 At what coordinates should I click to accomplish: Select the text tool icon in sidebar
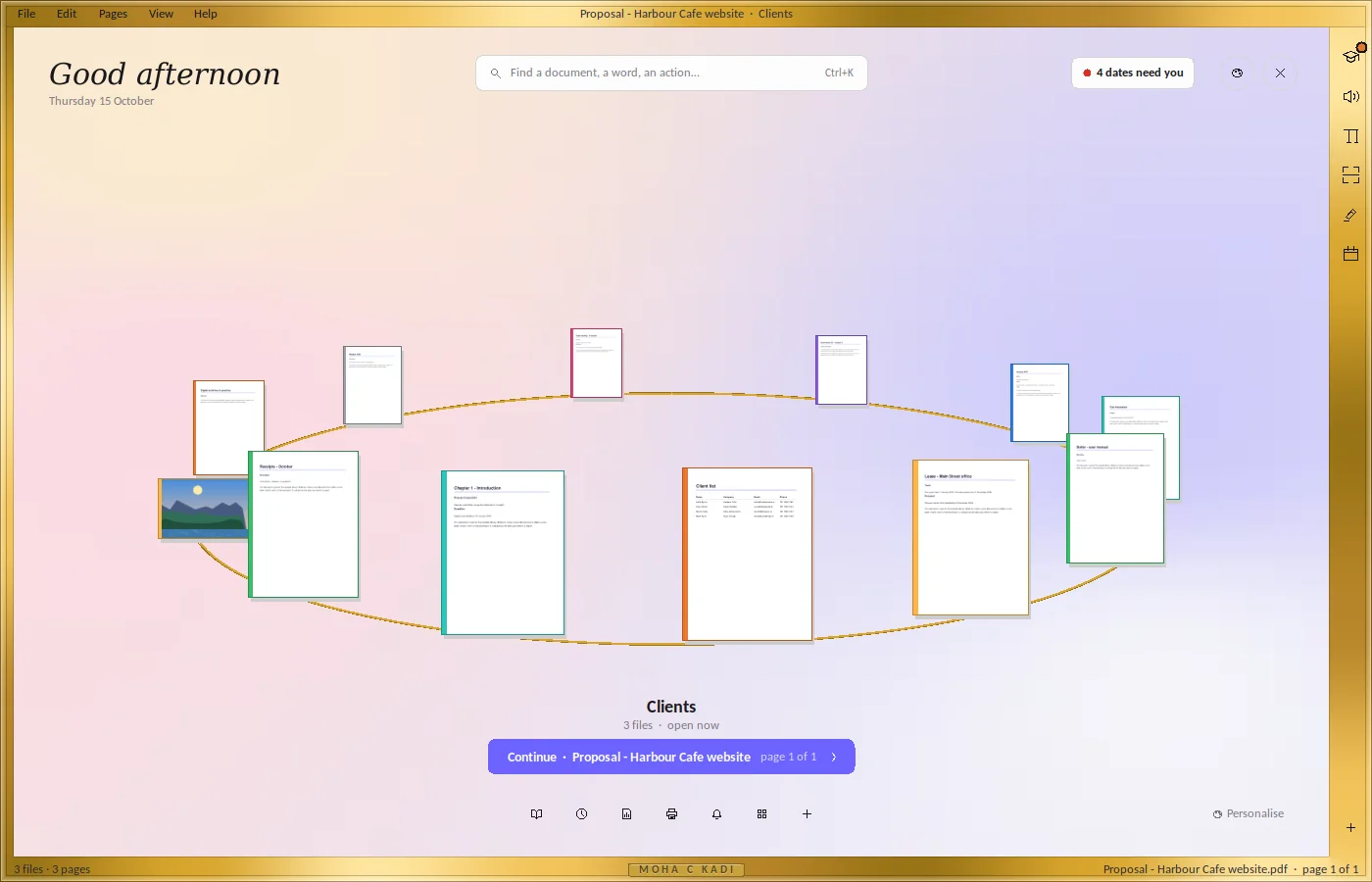(1351, 136)
